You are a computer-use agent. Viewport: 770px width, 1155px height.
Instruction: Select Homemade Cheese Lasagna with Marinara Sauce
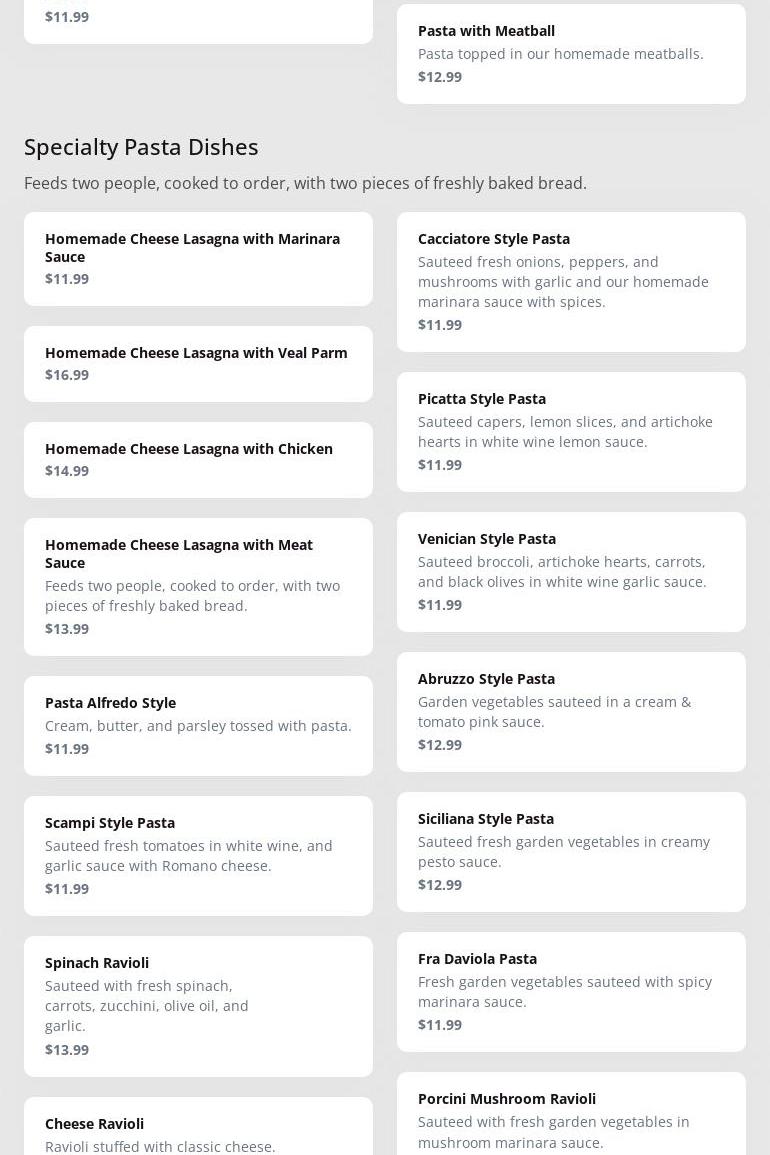click(198, 258)
